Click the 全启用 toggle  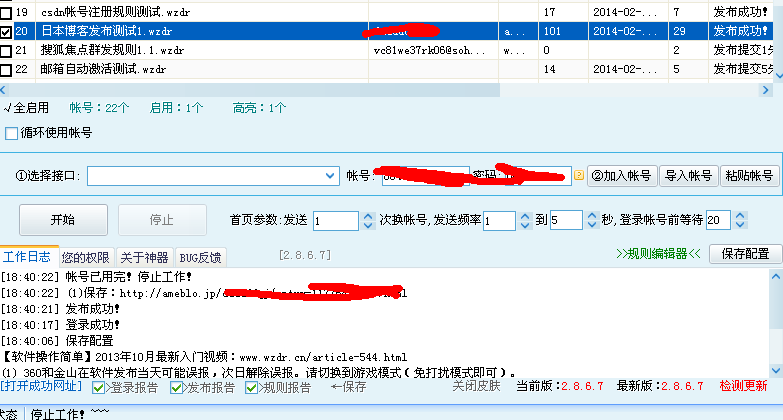[x=26, y=108]
